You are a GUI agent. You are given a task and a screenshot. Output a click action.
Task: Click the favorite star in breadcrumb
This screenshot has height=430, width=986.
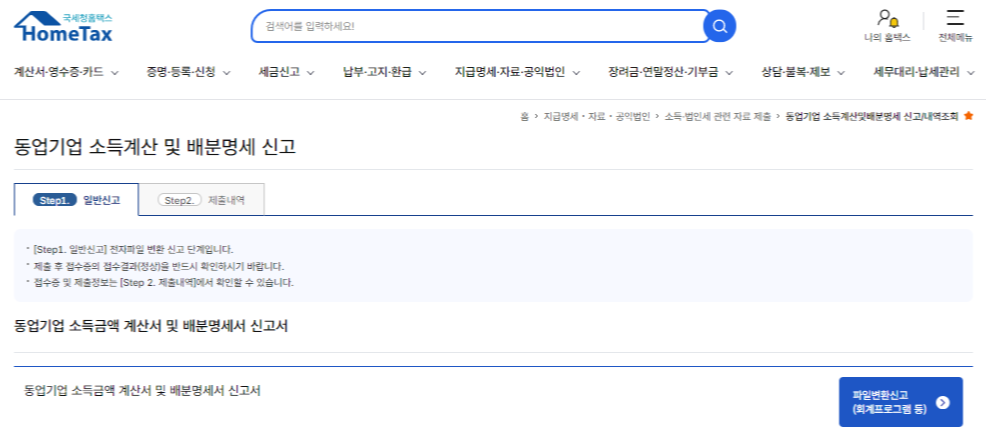(x=968, y=117)
